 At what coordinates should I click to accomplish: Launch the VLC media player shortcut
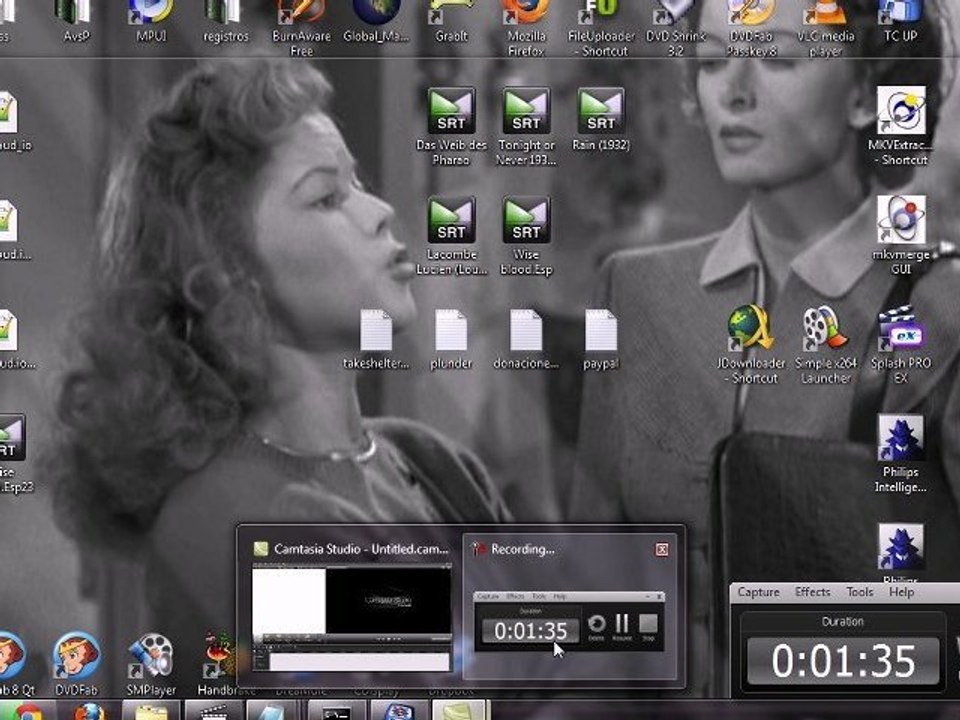point(825,28)
